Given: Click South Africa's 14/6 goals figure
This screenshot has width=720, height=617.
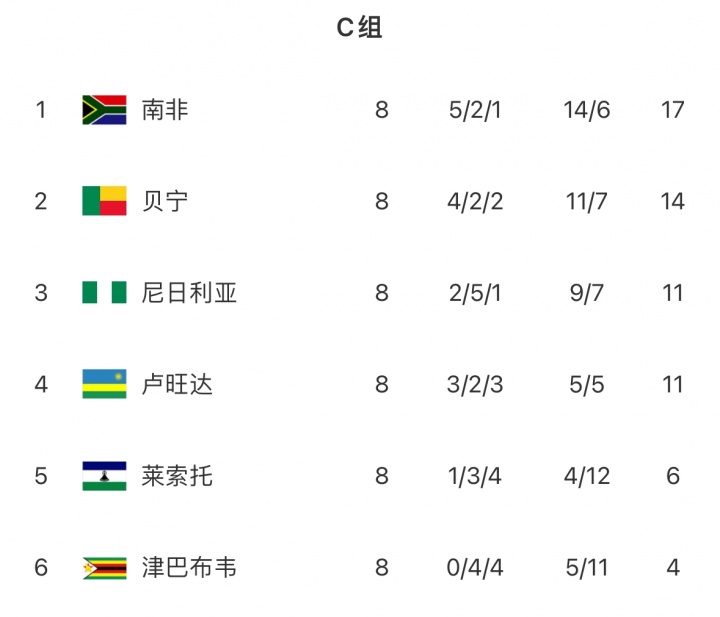Looking at the screenshot, I should (586, 109).
